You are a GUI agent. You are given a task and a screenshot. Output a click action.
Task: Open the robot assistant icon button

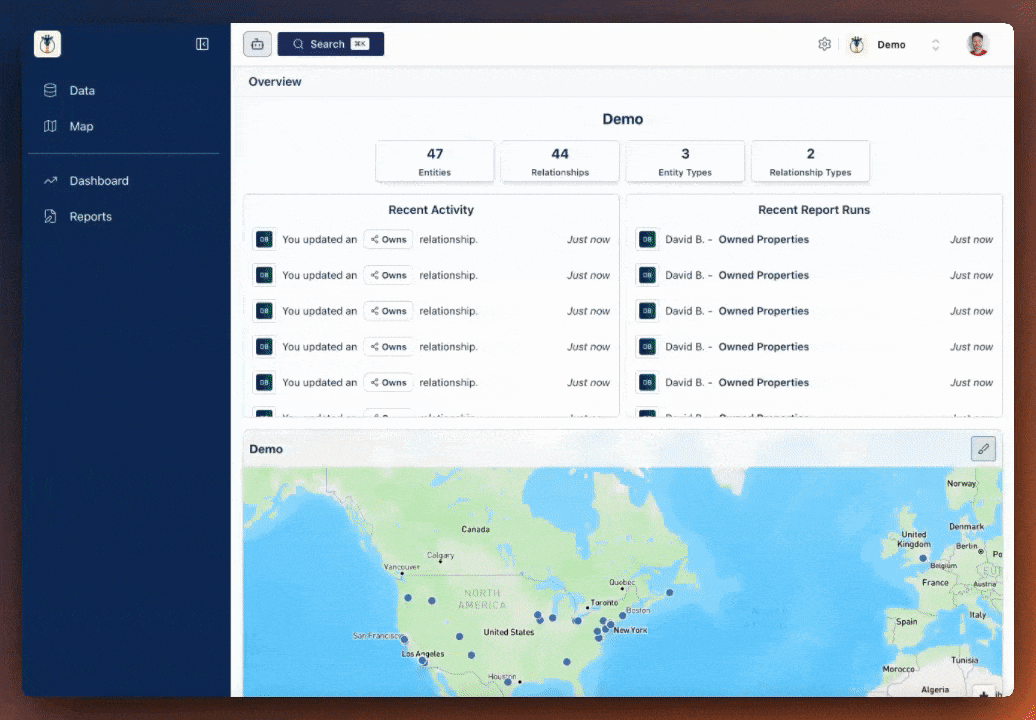(x=257, y=44)
